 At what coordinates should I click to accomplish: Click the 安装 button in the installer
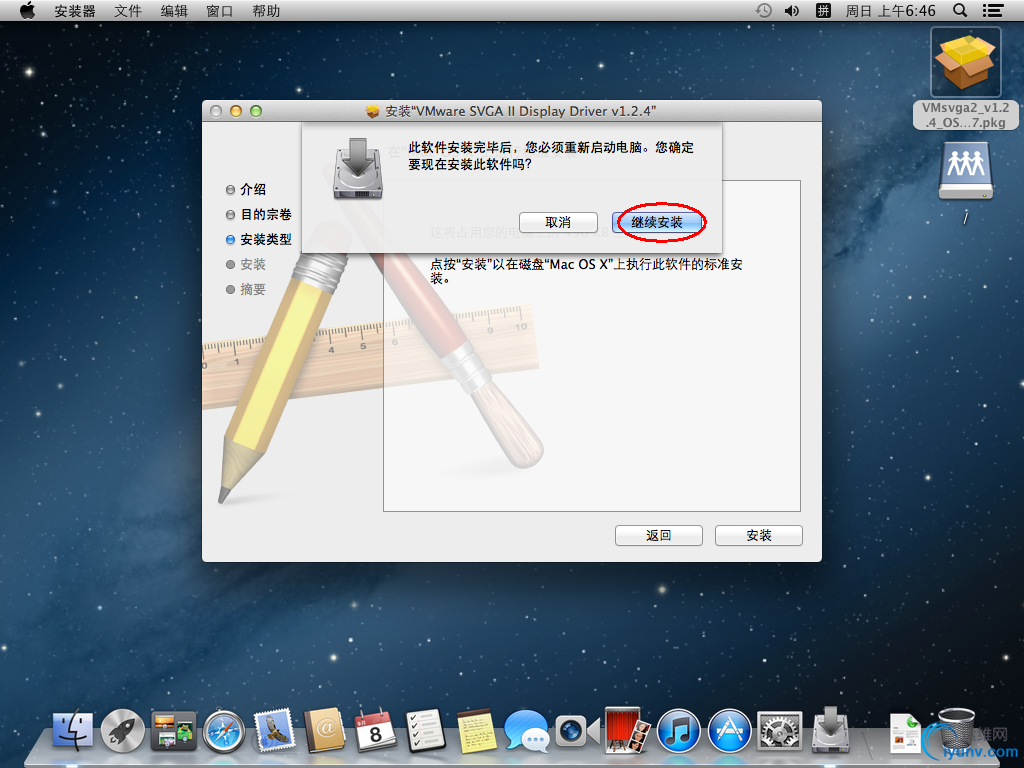coord(758,535)
